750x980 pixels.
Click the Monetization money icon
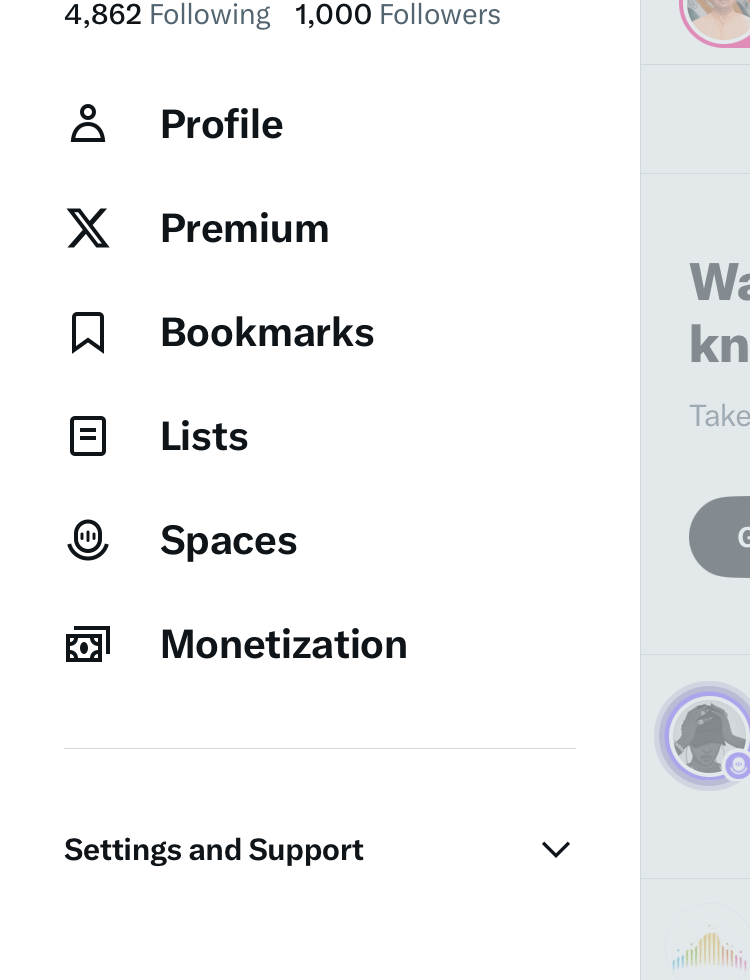[88, 645]
